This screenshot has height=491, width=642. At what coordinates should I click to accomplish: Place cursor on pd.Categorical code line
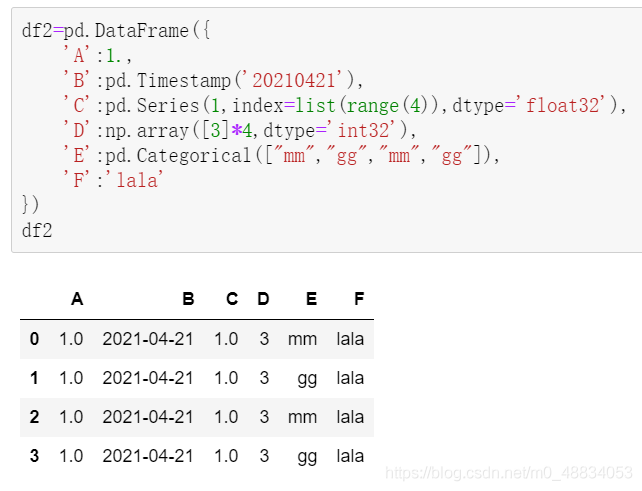tap(281, 156)
